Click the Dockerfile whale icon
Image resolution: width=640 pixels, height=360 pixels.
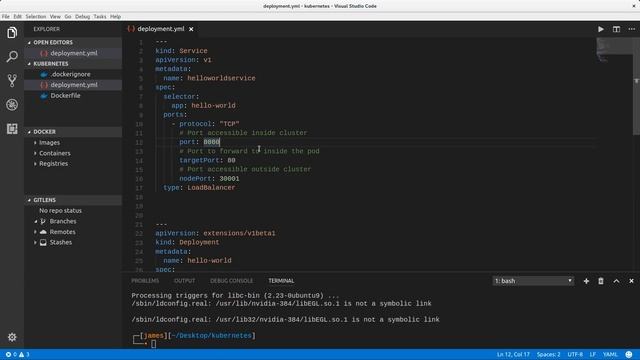click(44, 96)
